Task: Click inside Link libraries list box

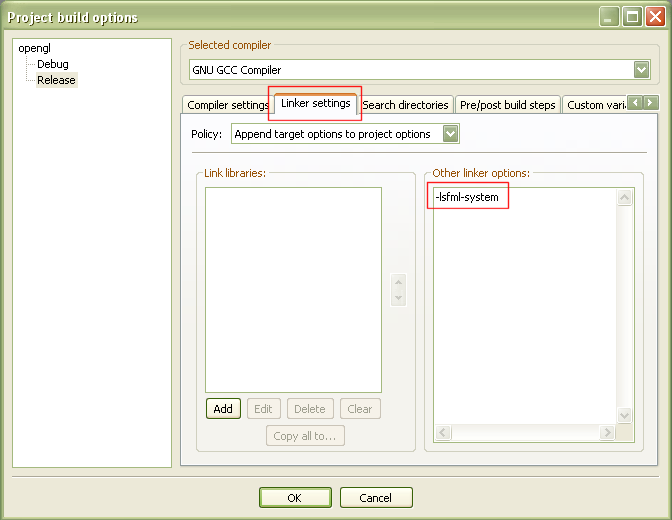Action: click(x=294, y=289)
